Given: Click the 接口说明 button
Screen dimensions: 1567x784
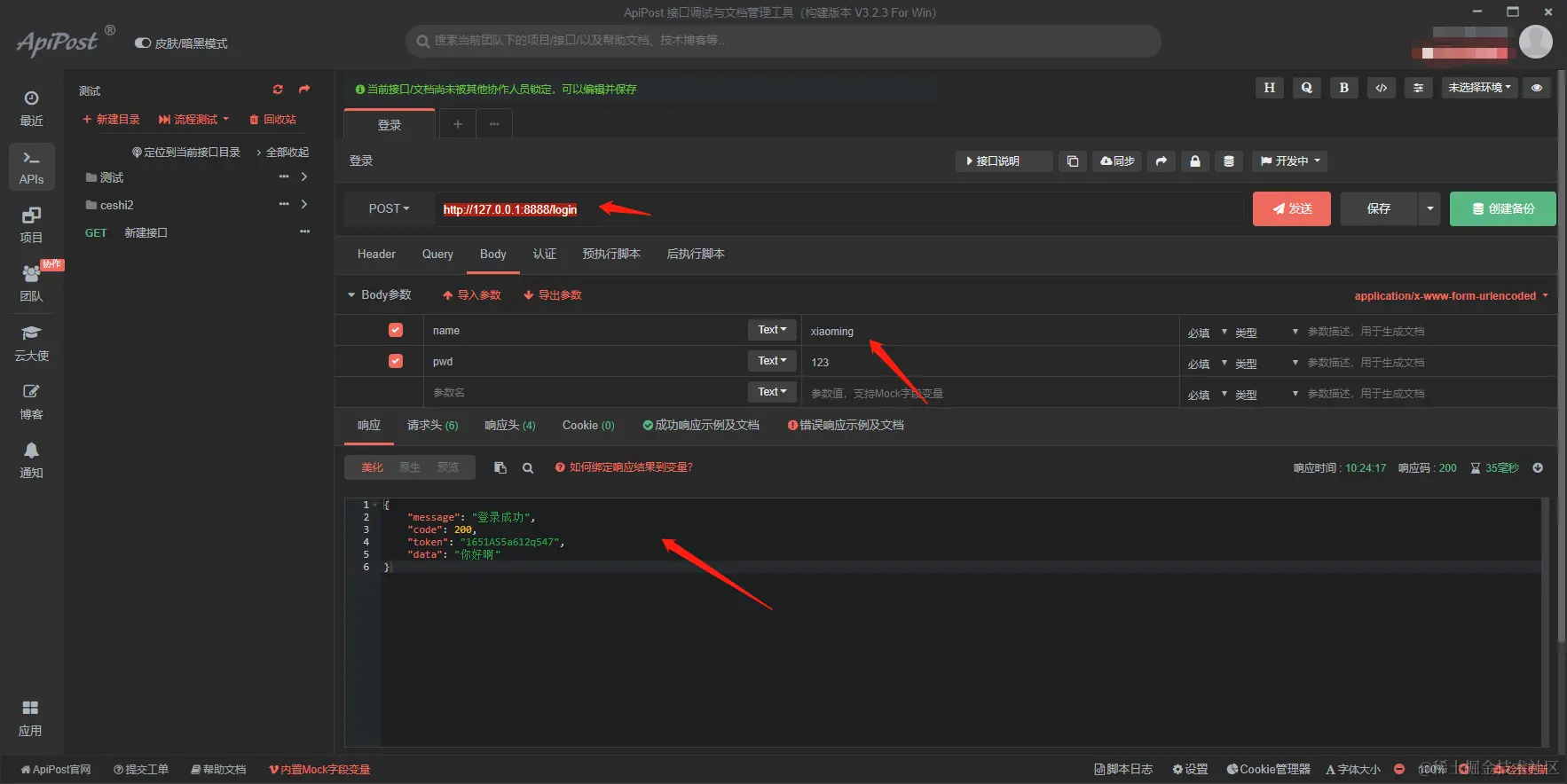Looking at the screenshot, I should (x=1004, y=161).
